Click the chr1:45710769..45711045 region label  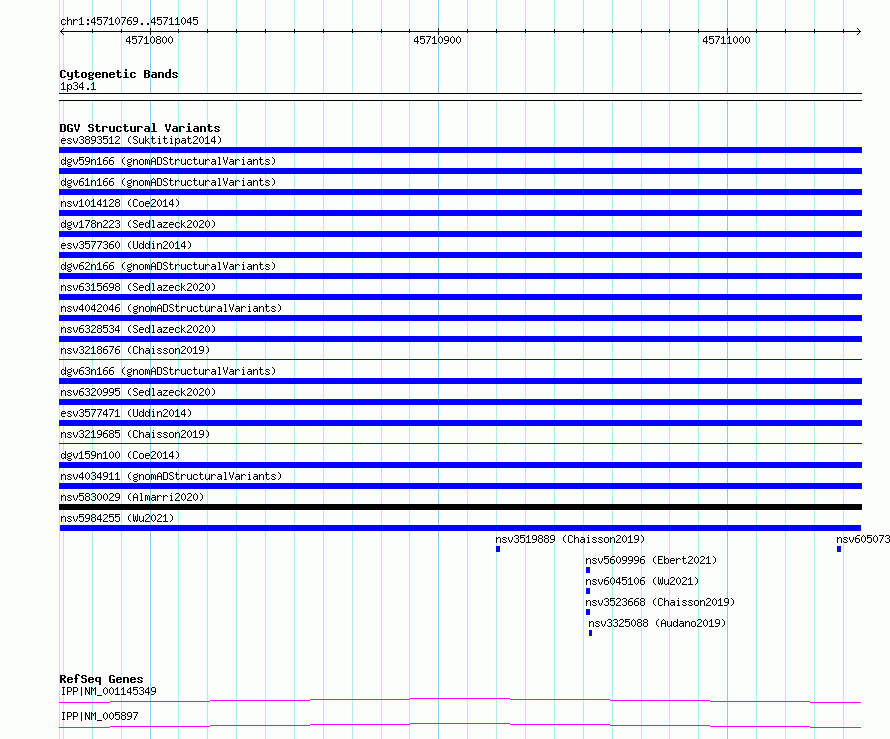(129, 21)
